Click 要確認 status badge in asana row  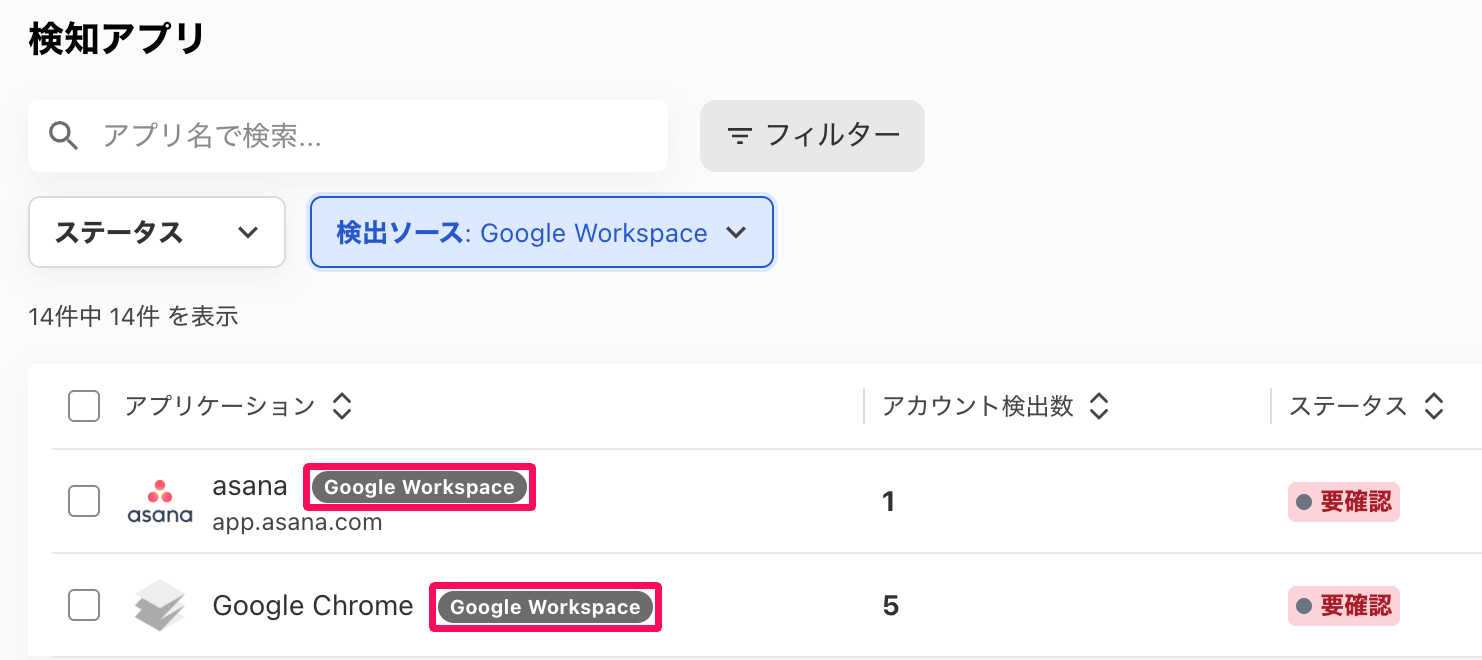point(1343,502)
